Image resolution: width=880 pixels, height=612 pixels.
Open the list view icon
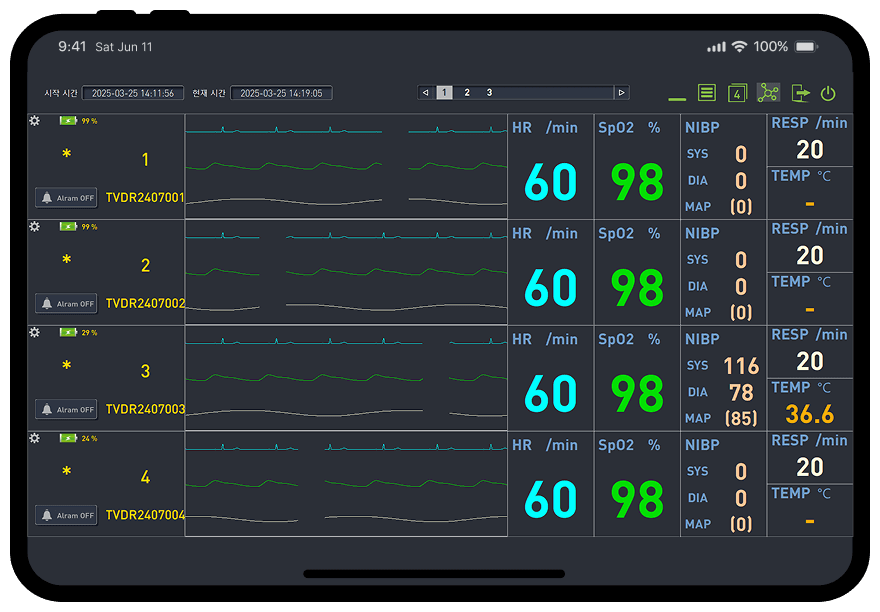[707, 93]
